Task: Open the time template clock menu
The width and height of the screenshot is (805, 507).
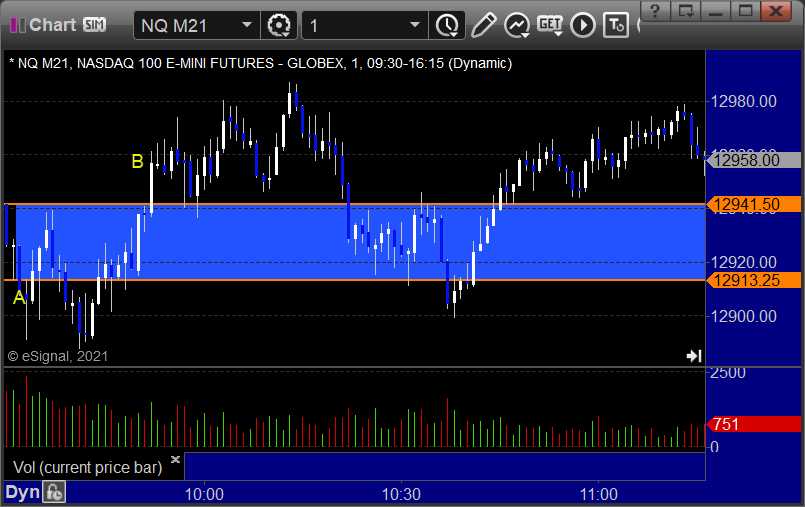Action: pos(447,25)
